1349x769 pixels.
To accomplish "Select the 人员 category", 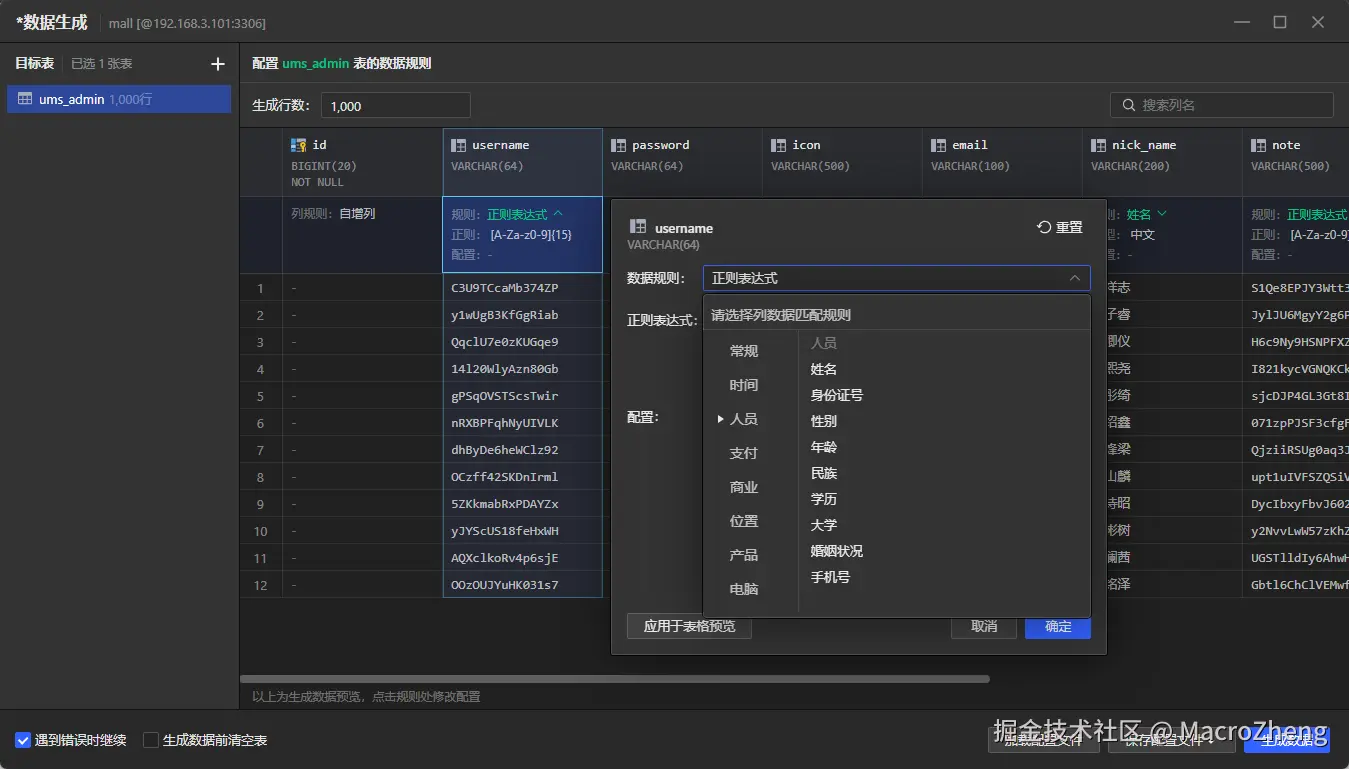I will 744,419.
